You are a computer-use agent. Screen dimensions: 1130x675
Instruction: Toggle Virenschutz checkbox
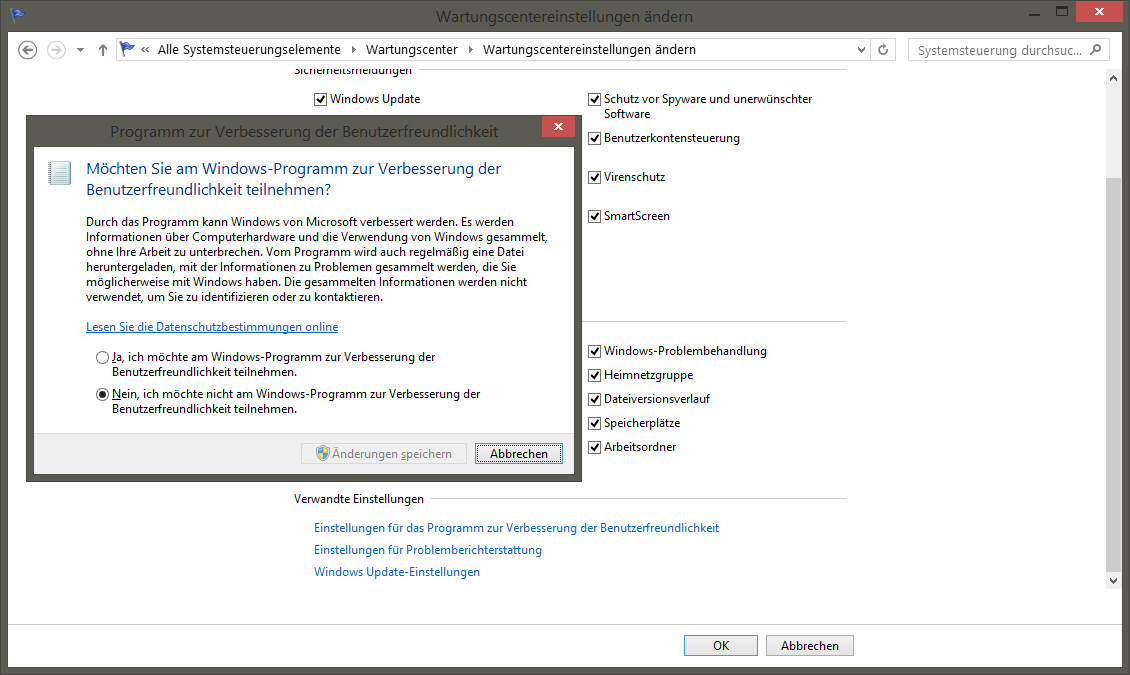(595, 177)
